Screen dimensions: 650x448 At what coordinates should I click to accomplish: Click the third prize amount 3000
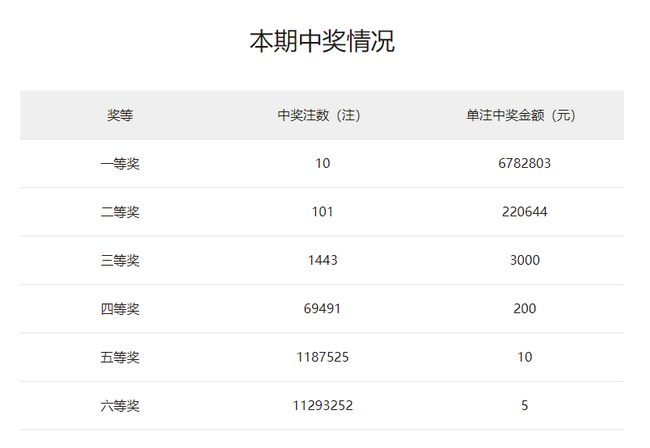click(524, 260)
